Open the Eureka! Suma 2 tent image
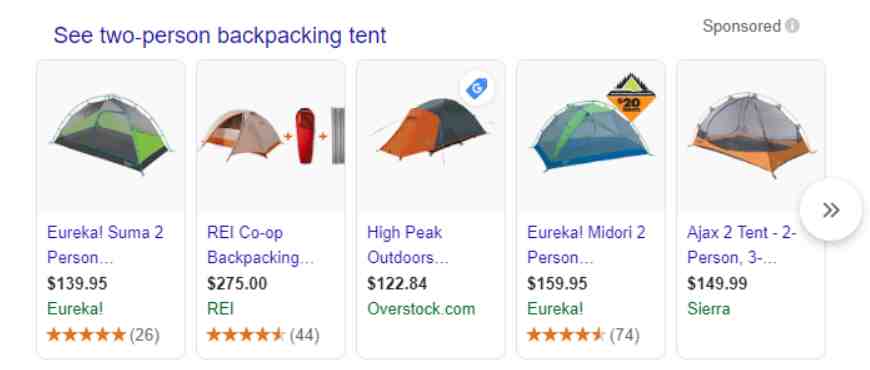This screenshot has height=370, width=870. pos(111,135)
